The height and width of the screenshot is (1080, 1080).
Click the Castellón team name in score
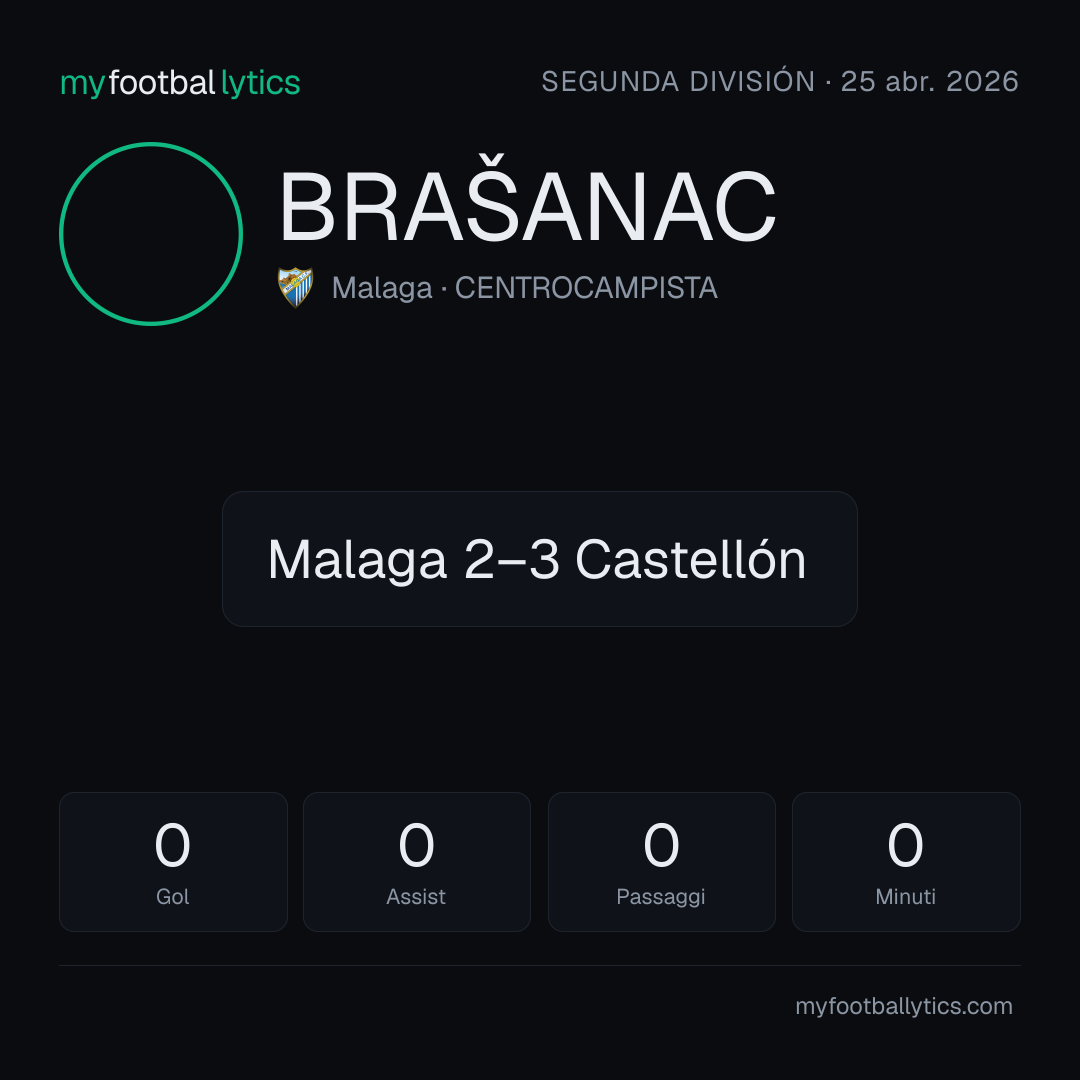(x=690, y=559)
